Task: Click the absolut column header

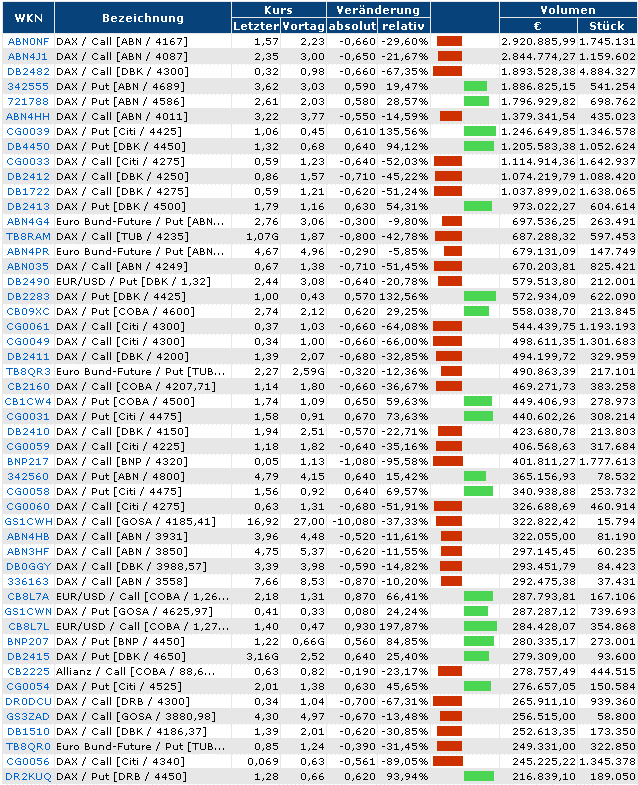Action: pyautogui.click(x=352, y=26)
